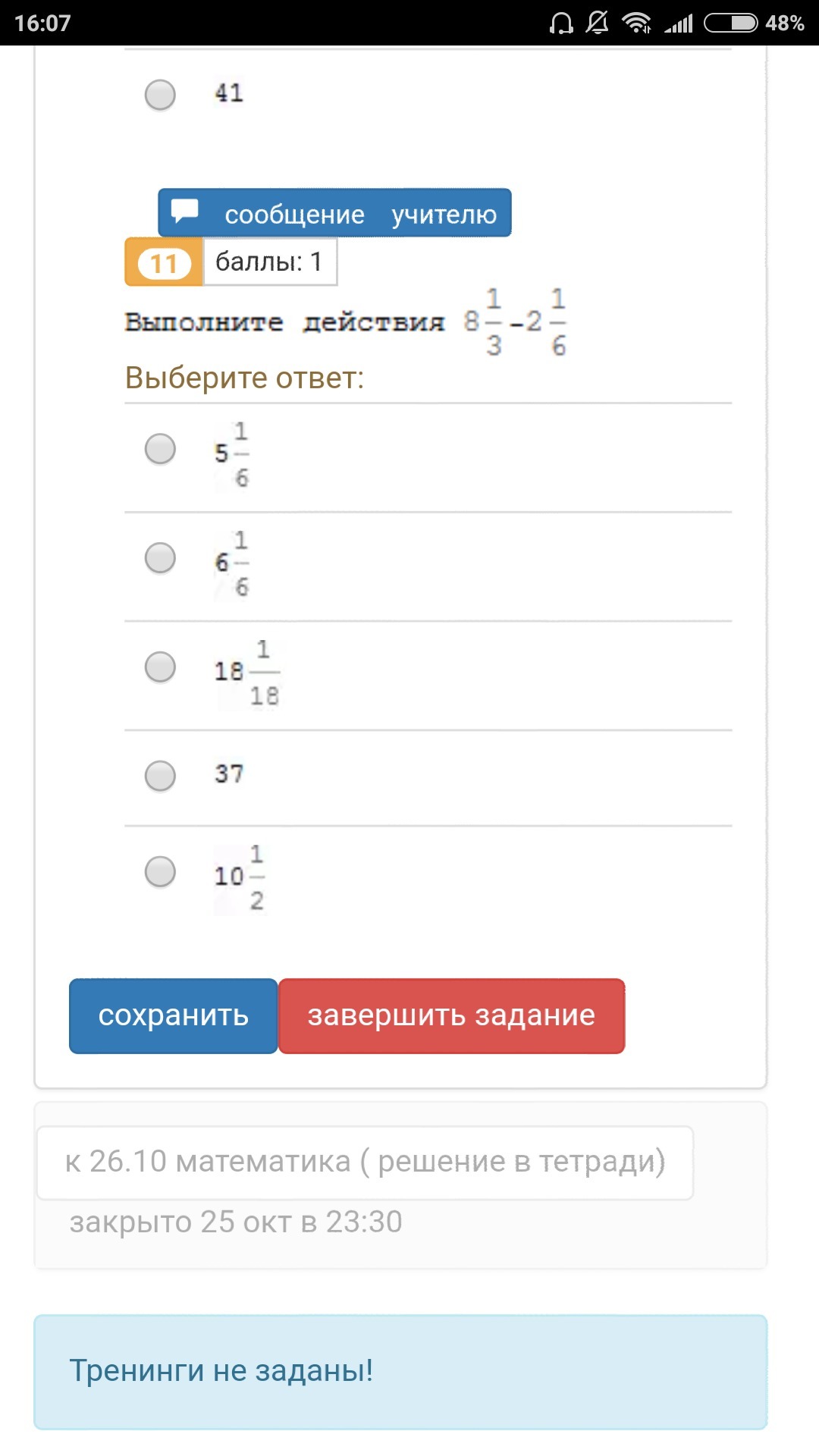Click the баллы: 1 score label

click(x=269, y=262)
